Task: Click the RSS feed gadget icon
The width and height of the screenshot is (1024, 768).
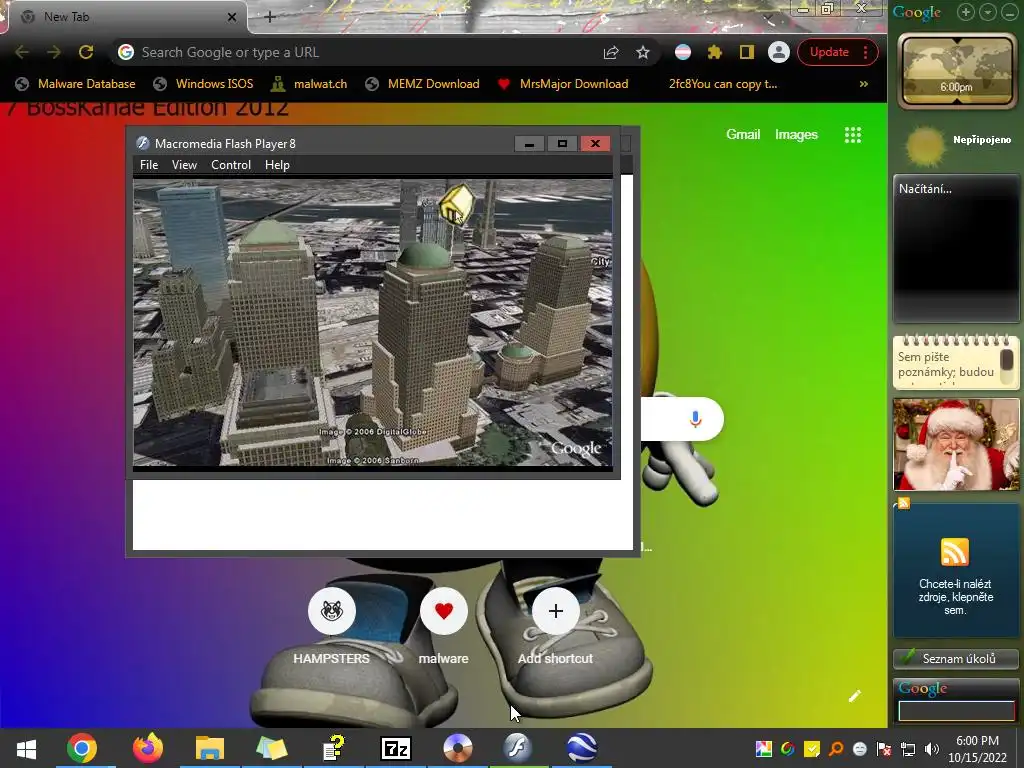Action: click(955, 552)
